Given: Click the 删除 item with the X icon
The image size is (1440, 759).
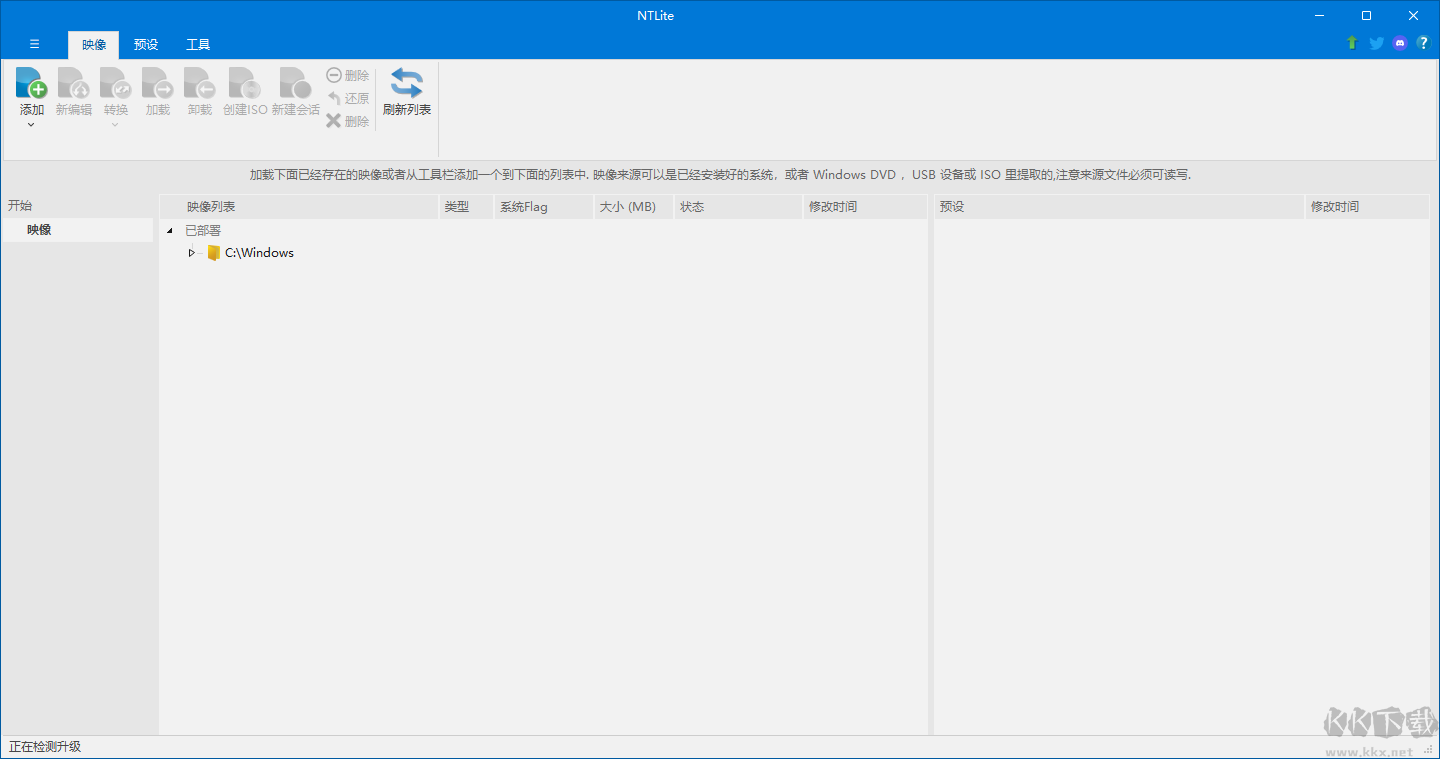Looking at the screenshot, I should coord(348,121).
